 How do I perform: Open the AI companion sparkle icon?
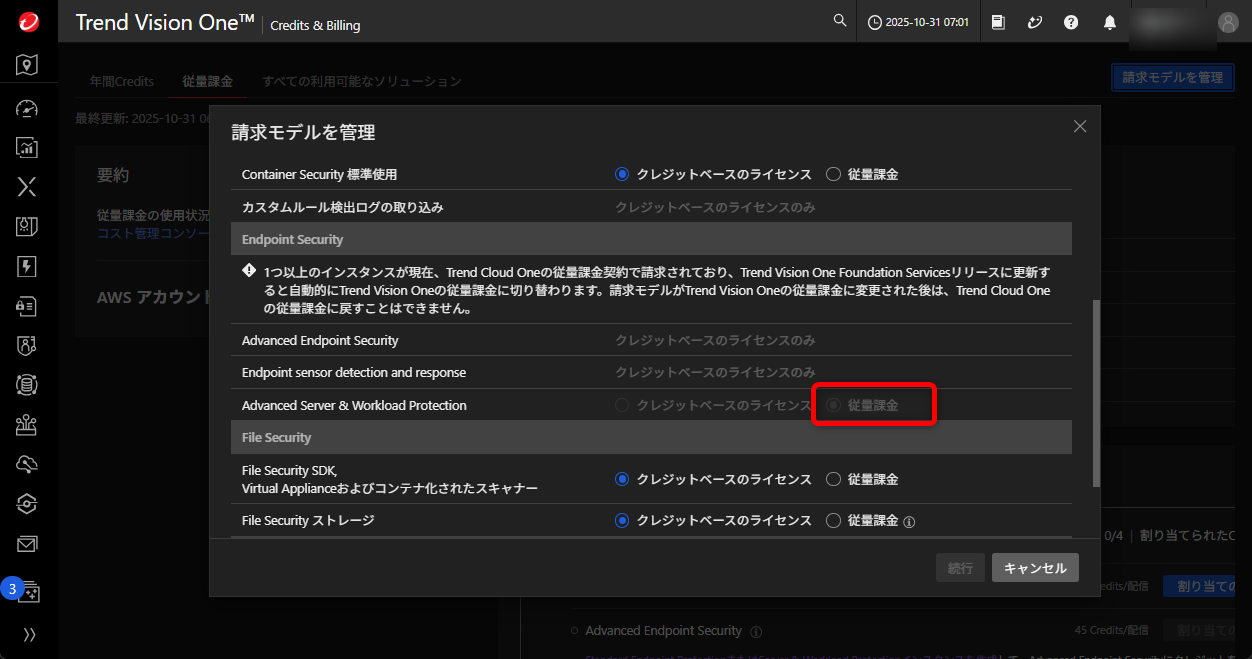coord(1035,22)
